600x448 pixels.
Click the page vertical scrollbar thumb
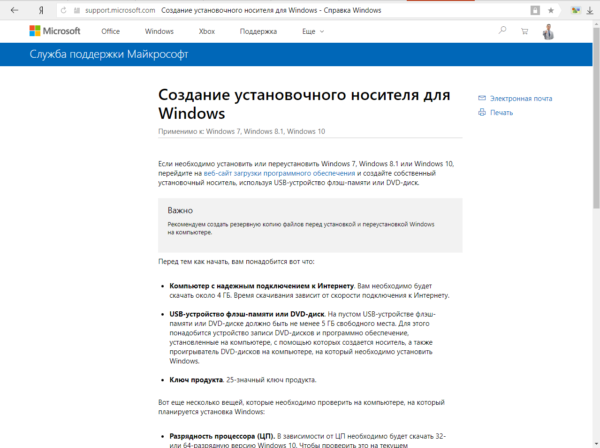click(x=596, y=118)
